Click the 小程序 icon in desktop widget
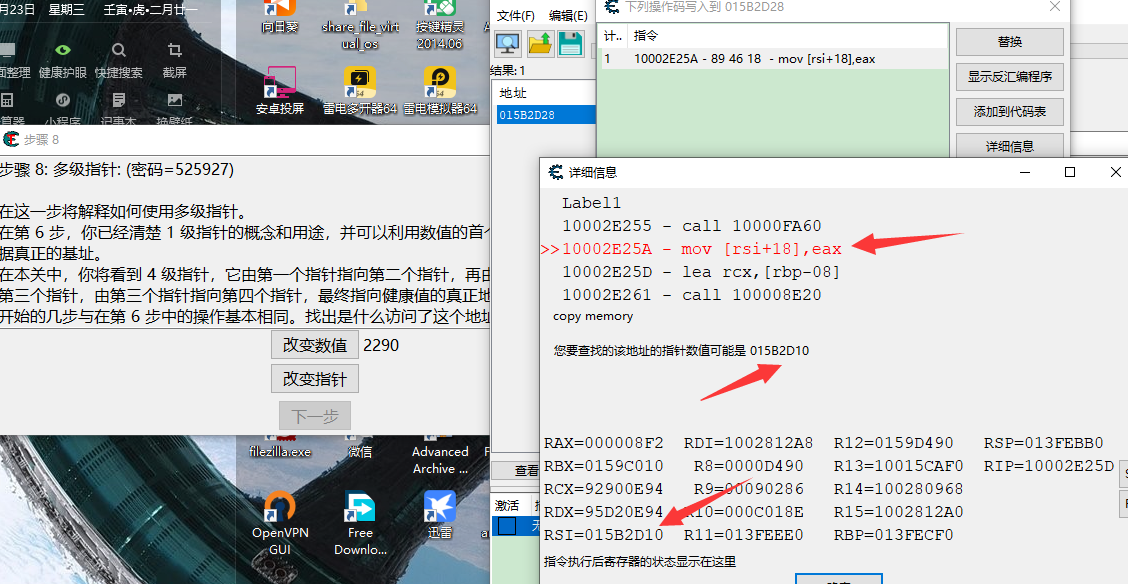Screen dimensions: 1128x584 coord(63,99)
